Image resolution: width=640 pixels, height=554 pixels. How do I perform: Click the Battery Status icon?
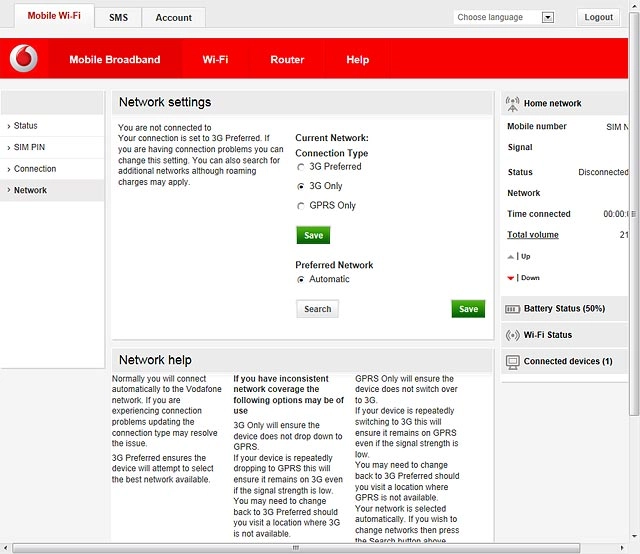point(512,309)
